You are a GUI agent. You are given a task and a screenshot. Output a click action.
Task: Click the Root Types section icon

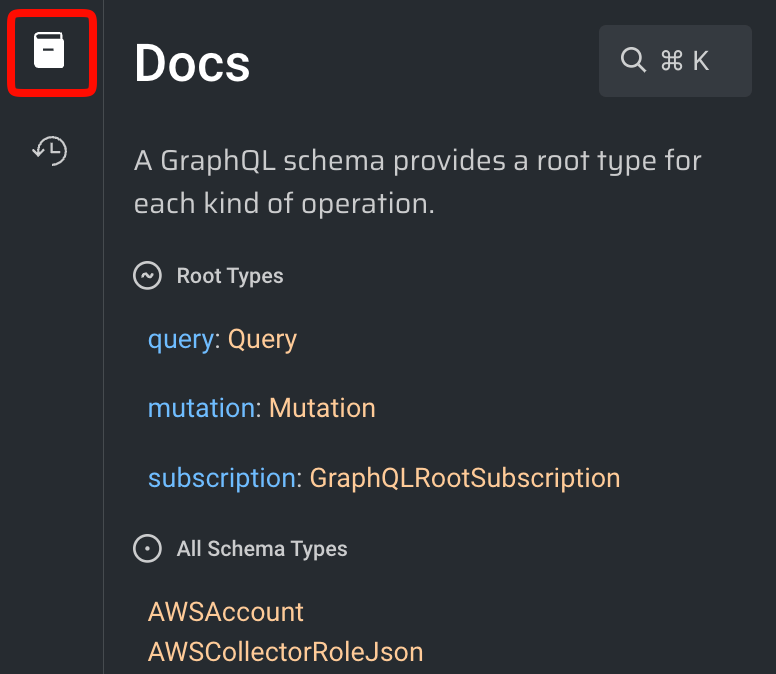147,276
